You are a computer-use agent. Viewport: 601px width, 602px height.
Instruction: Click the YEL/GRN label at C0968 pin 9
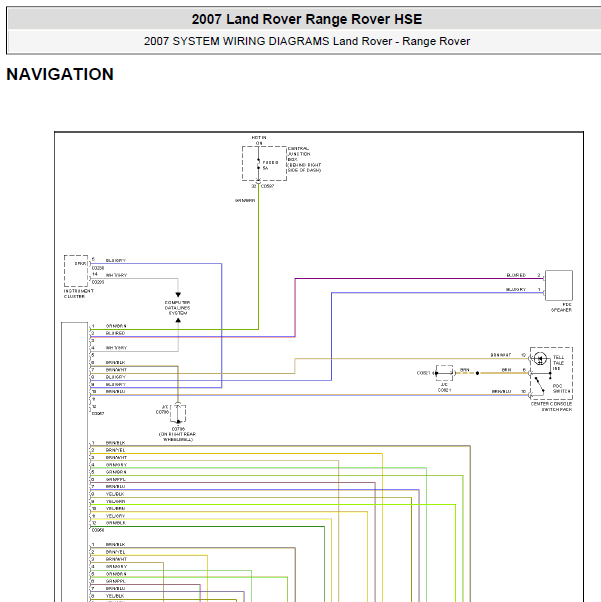(116, 501)
